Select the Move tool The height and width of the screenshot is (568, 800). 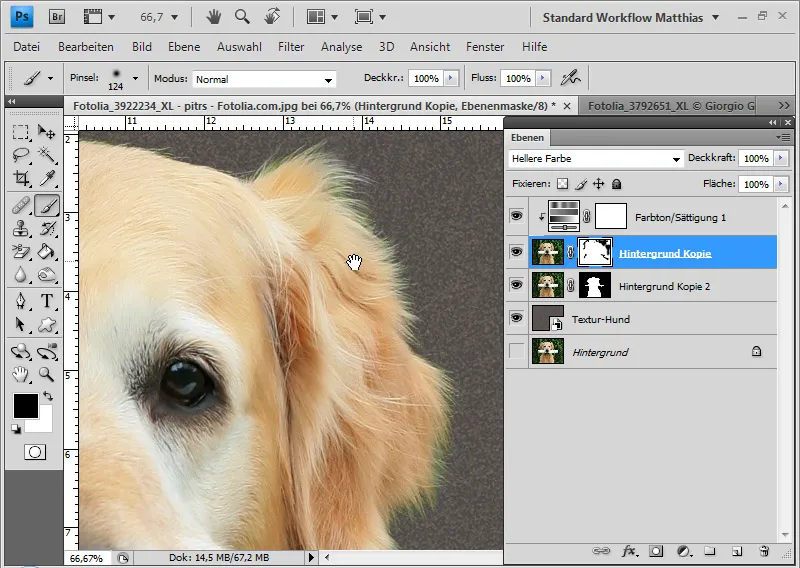tap(47, 132)
